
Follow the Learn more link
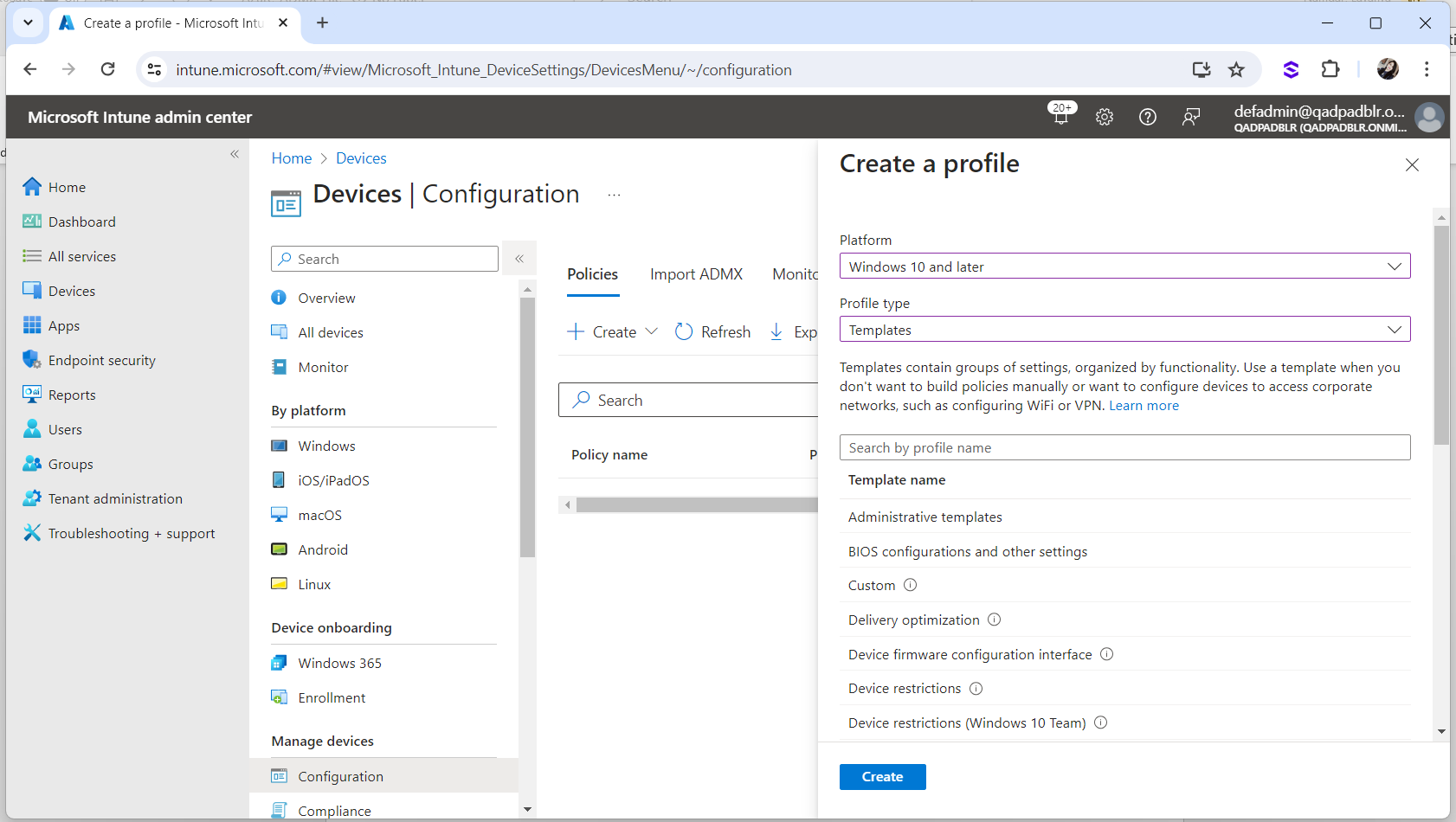click(1144, 406)
